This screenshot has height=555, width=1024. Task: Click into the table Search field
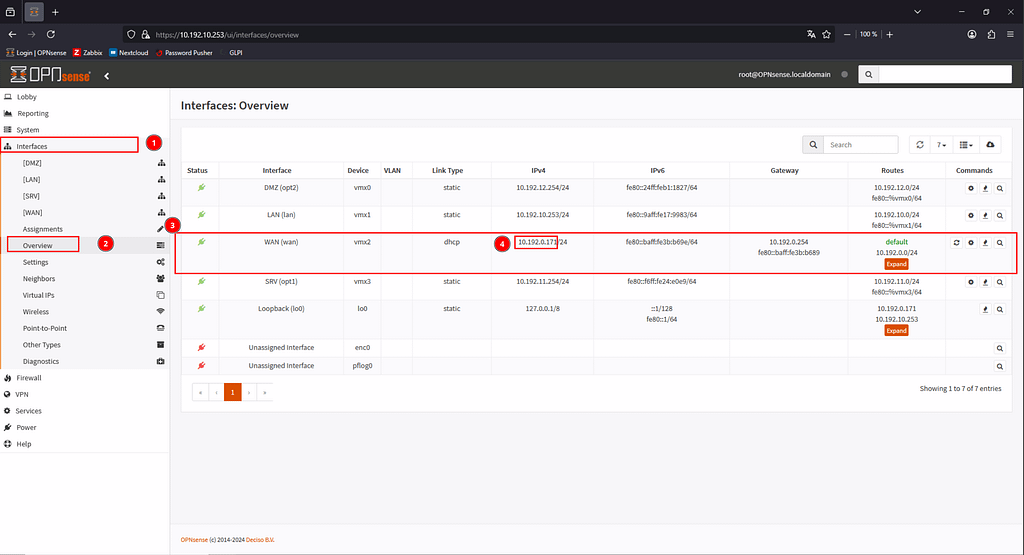(x=861, y=145)
